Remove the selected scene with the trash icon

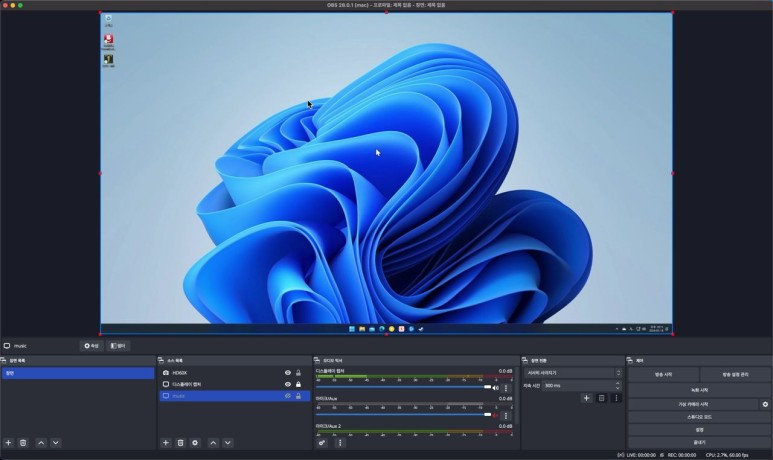tap(23, 443)
